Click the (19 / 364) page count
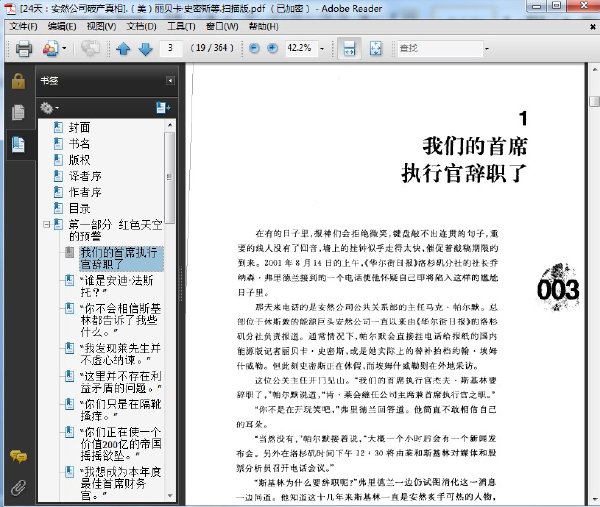The height and width of the screenshot is (507, 600). [x=212, y=48]
